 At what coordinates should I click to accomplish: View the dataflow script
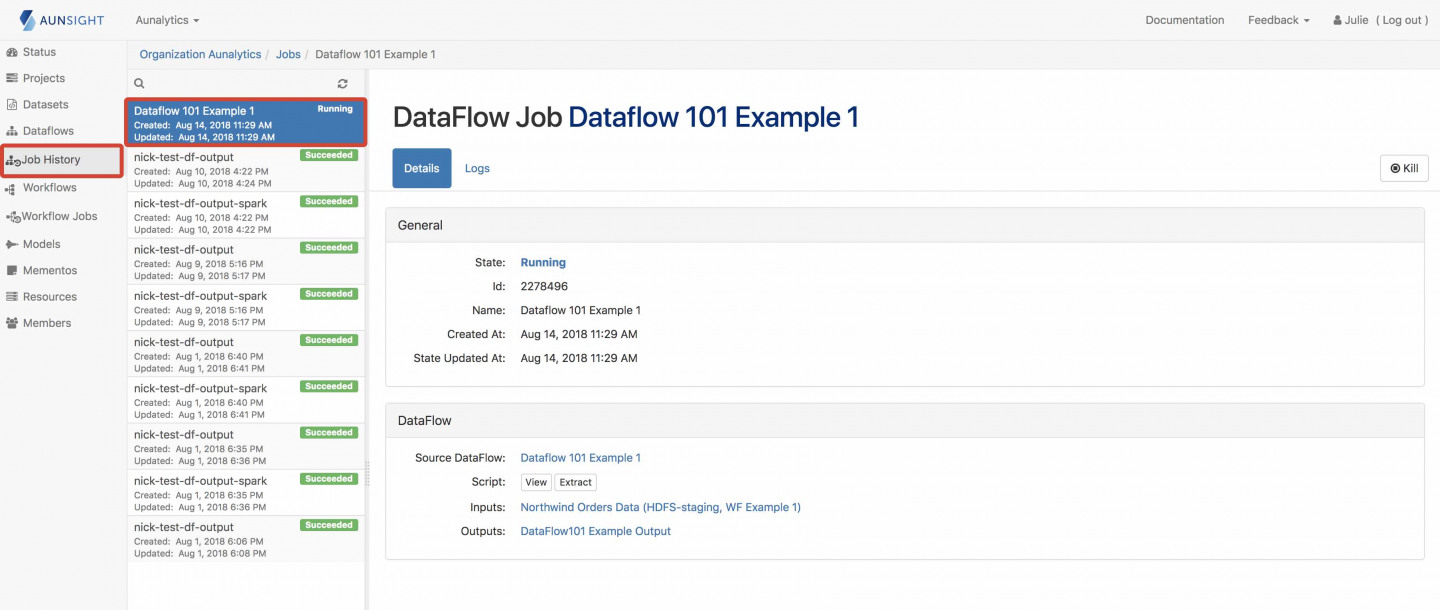[536, 482]
